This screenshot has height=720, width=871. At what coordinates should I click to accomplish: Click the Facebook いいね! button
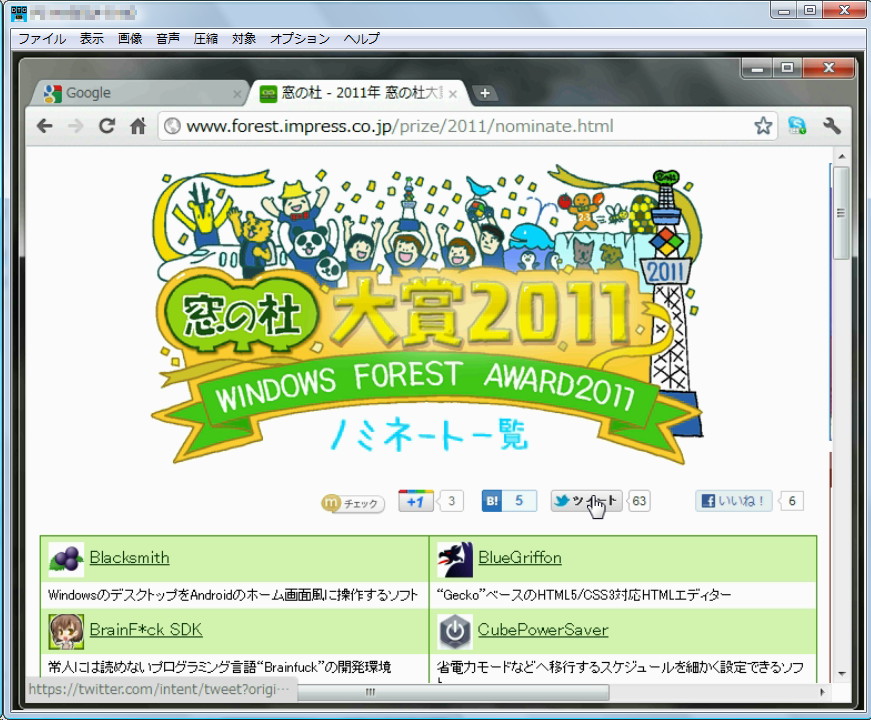[x=734, y=501]
